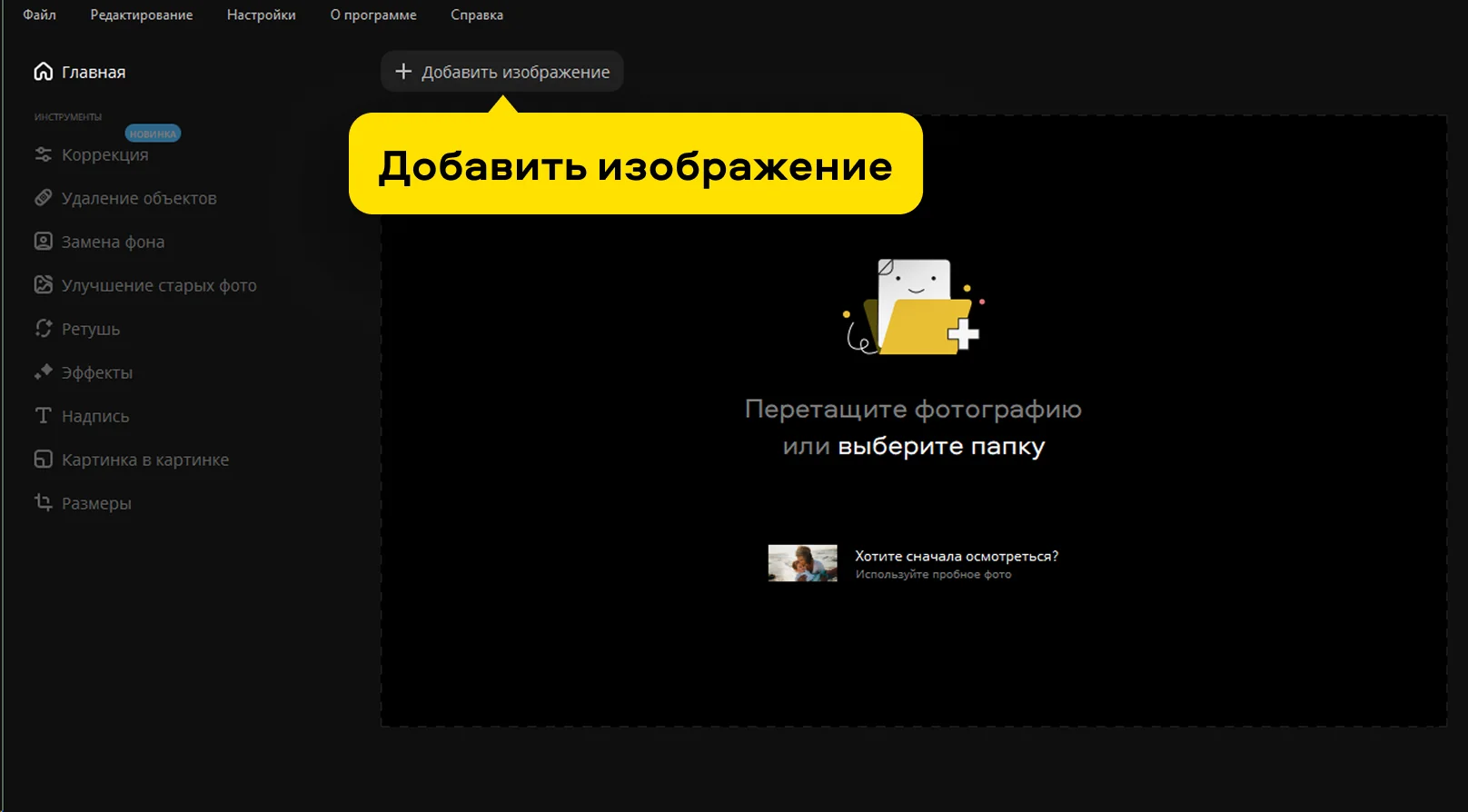Click the Добавить изображение button
This screenshot has height=812, width=1468.
click(x=502, y=72)
